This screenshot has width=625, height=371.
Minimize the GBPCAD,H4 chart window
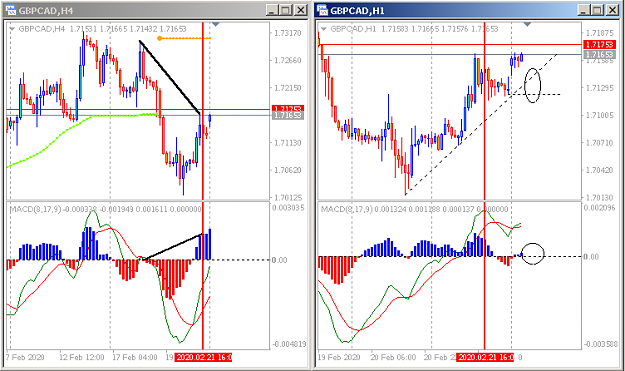tap(272, 10)
